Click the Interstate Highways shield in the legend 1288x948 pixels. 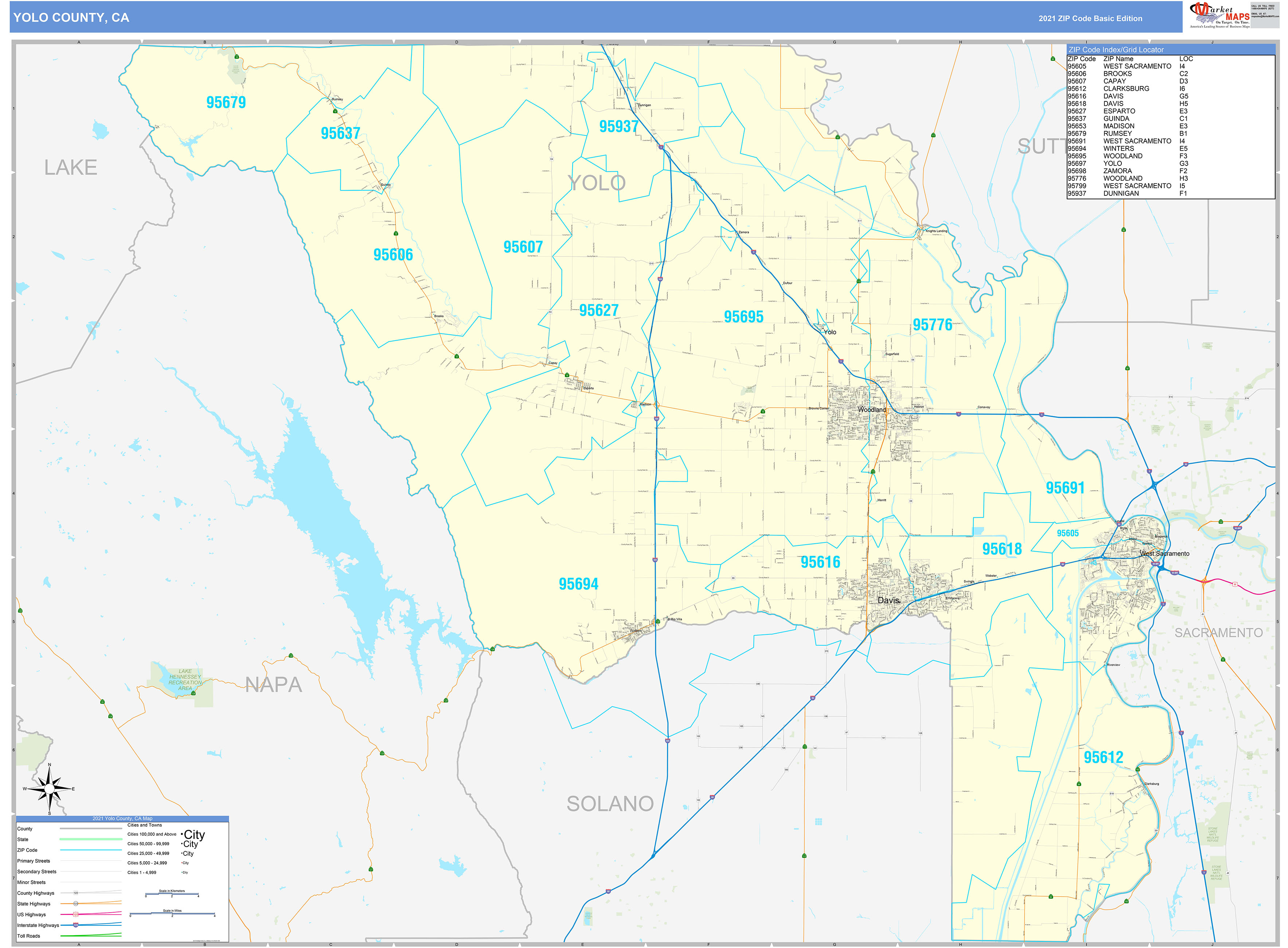75,925
